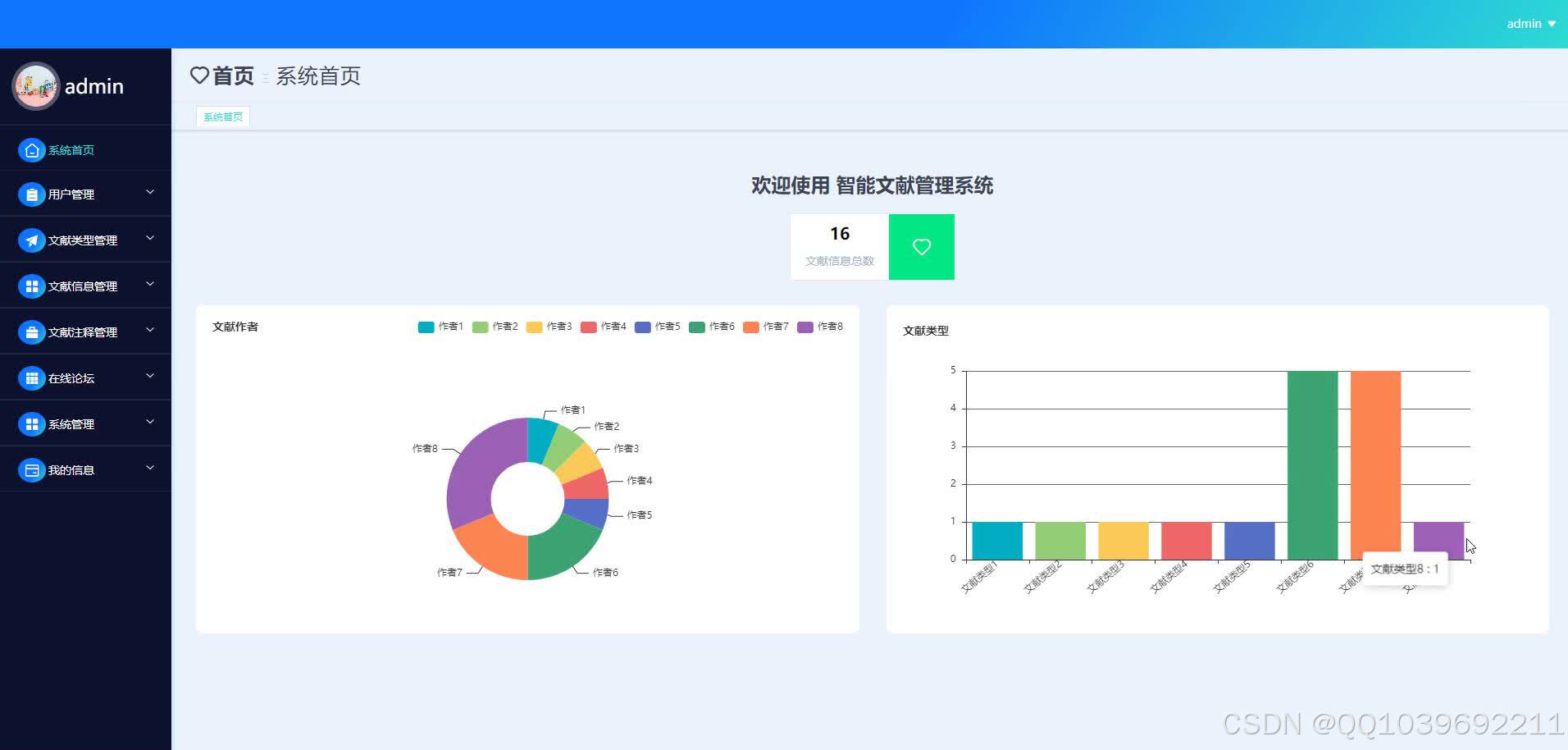The image size is (1568, 750).
Task: Click the 在线论坛 forum icon
Action: (32, 377)
